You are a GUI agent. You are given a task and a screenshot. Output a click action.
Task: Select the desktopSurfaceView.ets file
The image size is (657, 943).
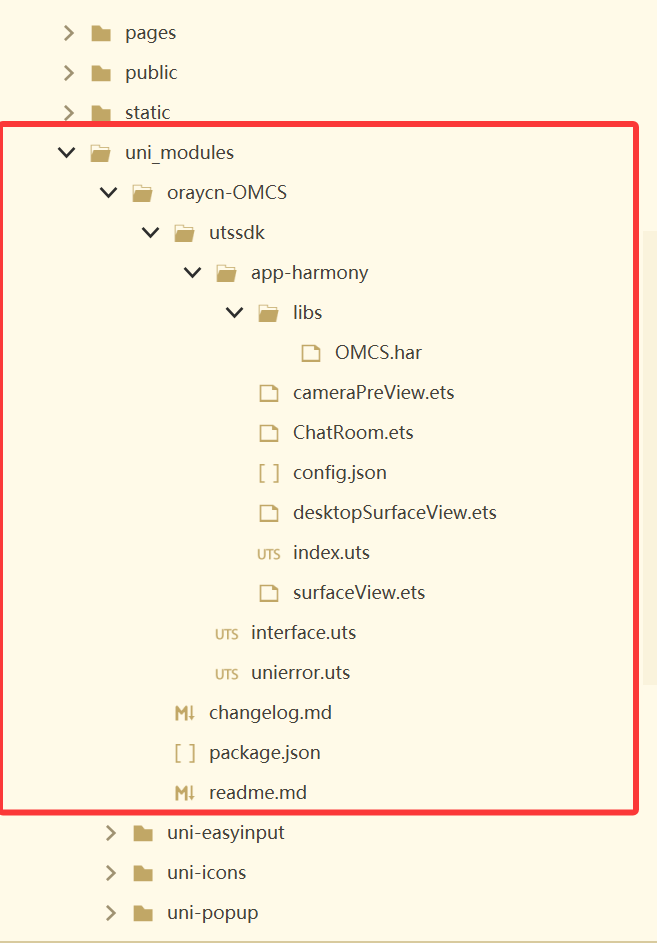[x=395, y=513]
